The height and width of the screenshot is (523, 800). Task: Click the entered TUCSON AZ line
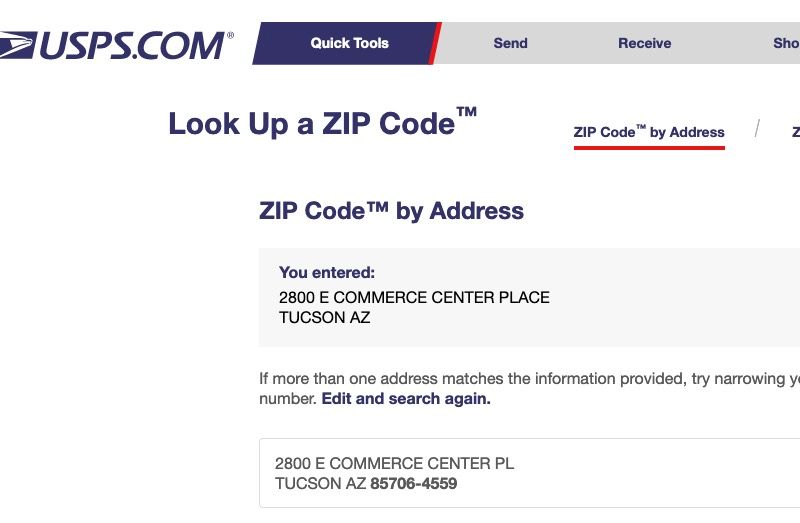click(x=324, y=317)
